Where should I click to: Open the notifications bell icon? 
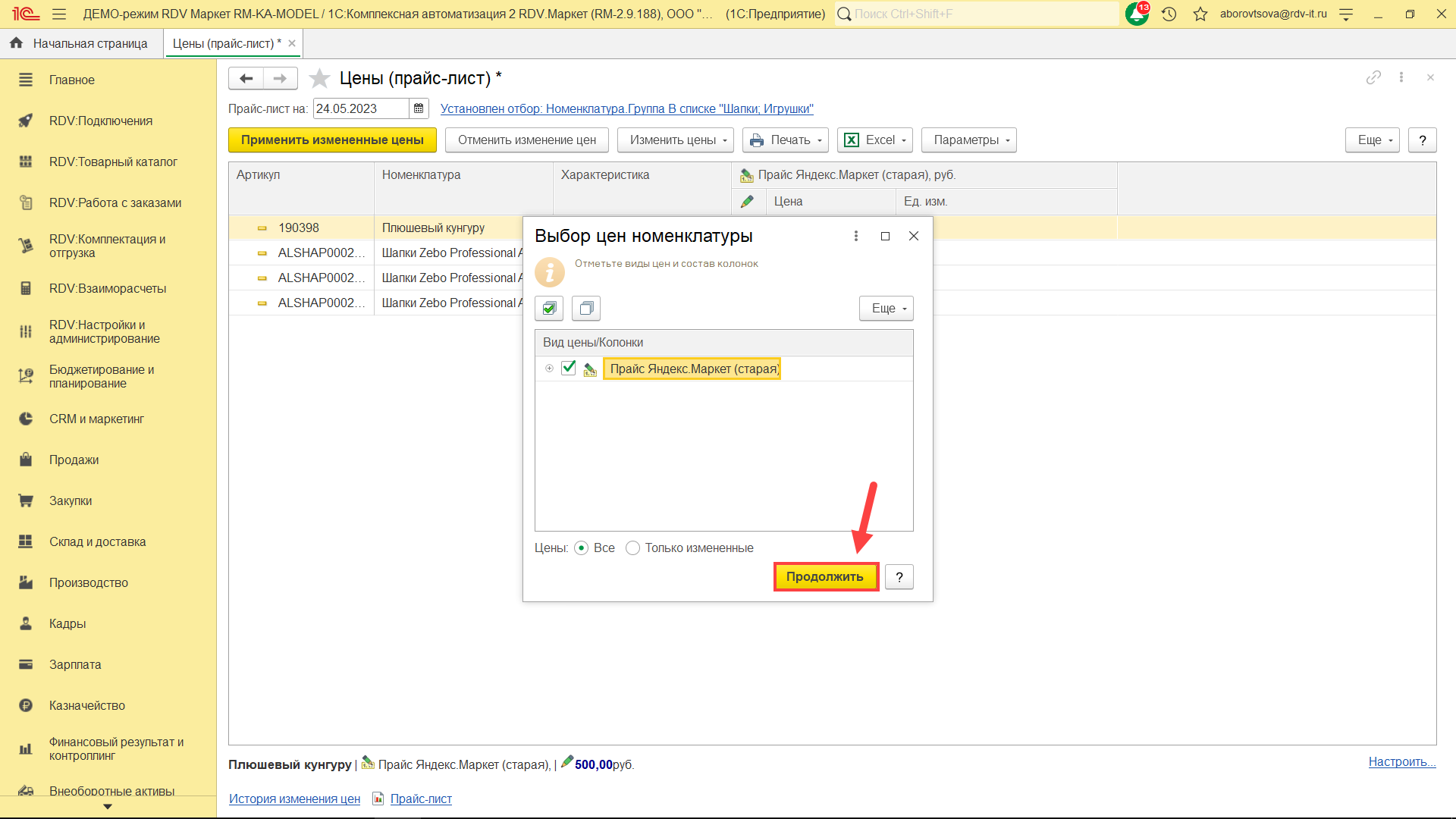[1137, 14]
